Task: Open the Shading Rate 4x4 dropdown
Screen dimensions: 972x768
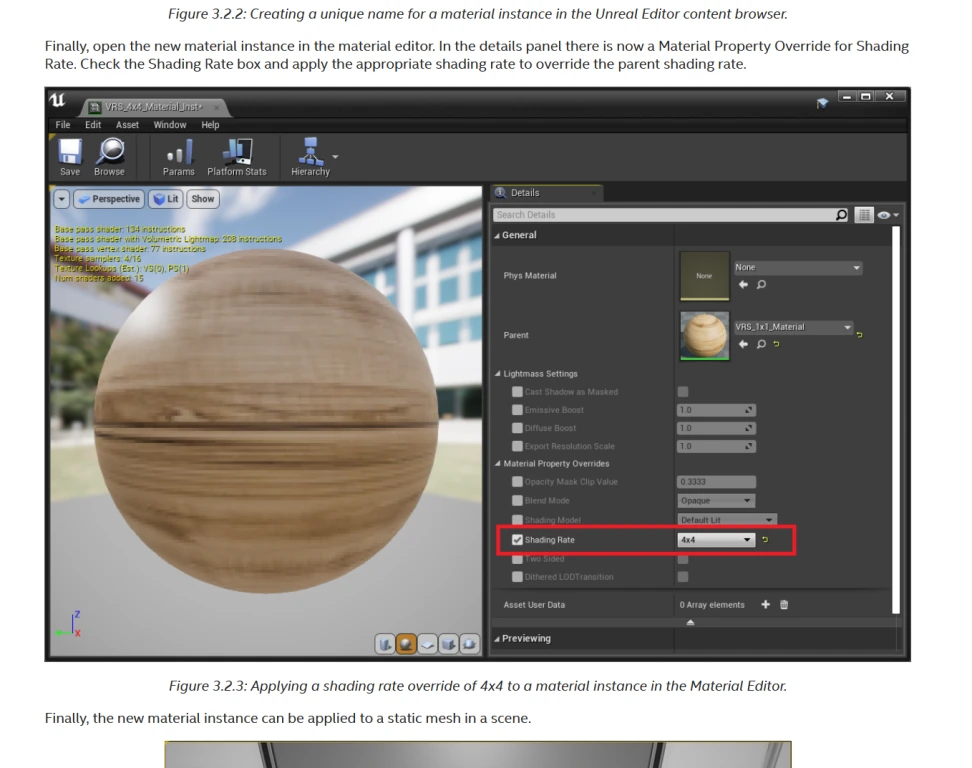Action: click(716, 540)
